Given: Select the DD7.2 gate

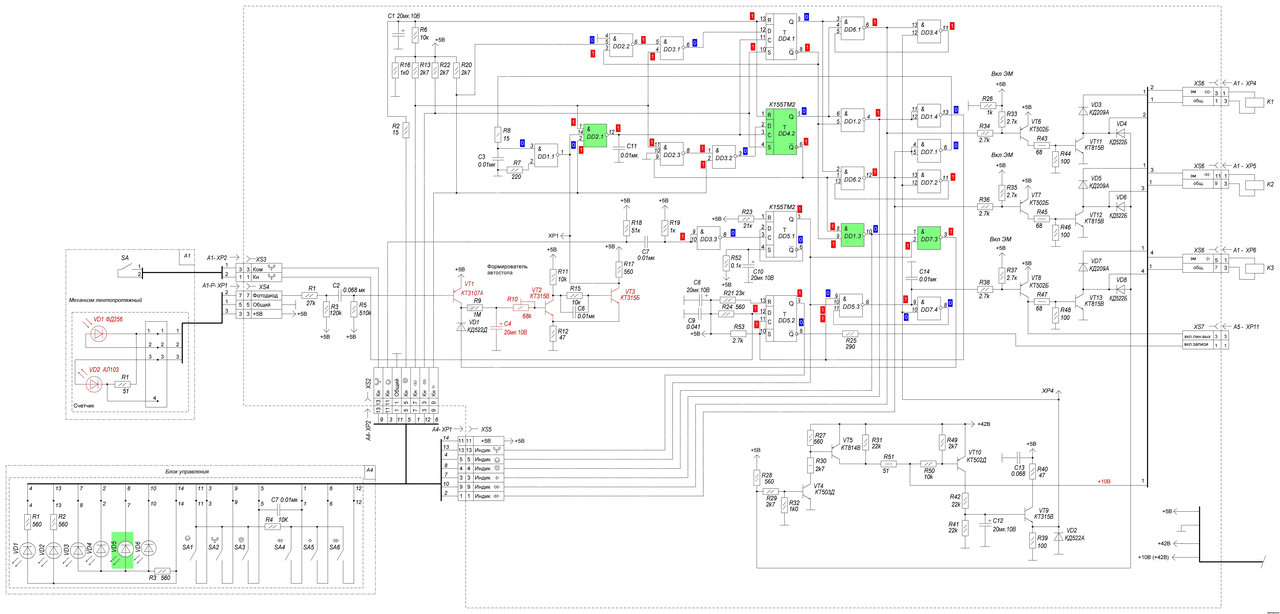Looking at the screenshot, I should coord(929,180).
